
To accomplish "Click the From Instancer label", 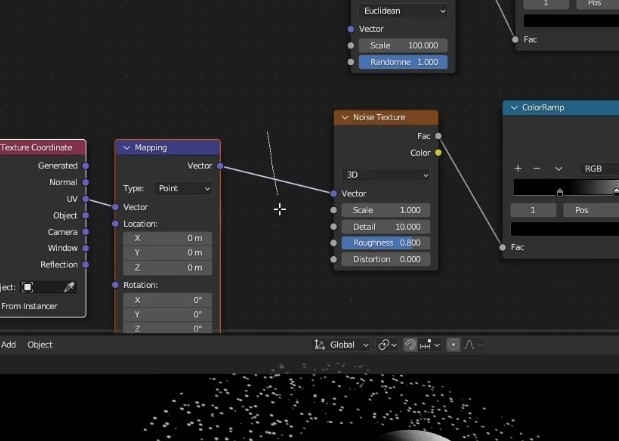I will click(29, 306).
